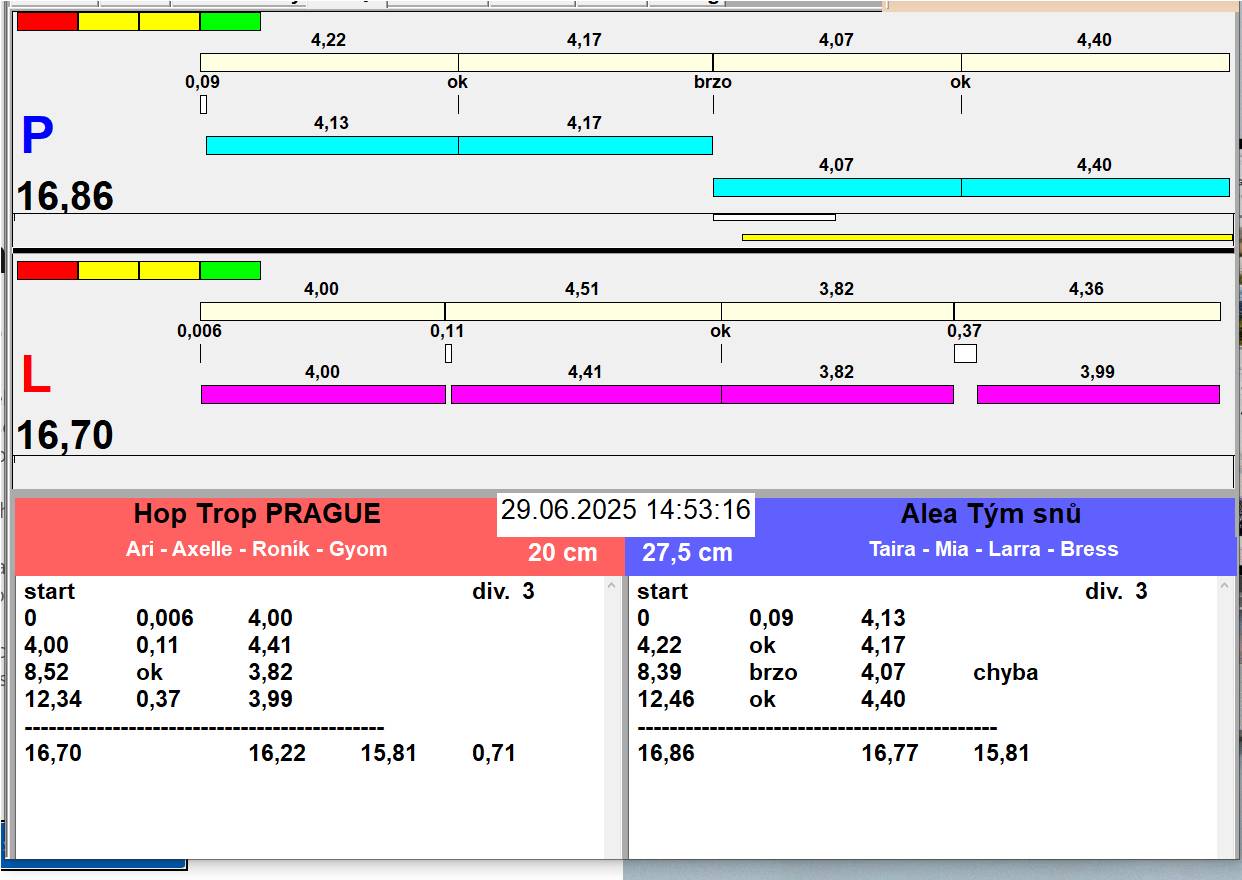Click the date and time stamp

click(625, 510)
